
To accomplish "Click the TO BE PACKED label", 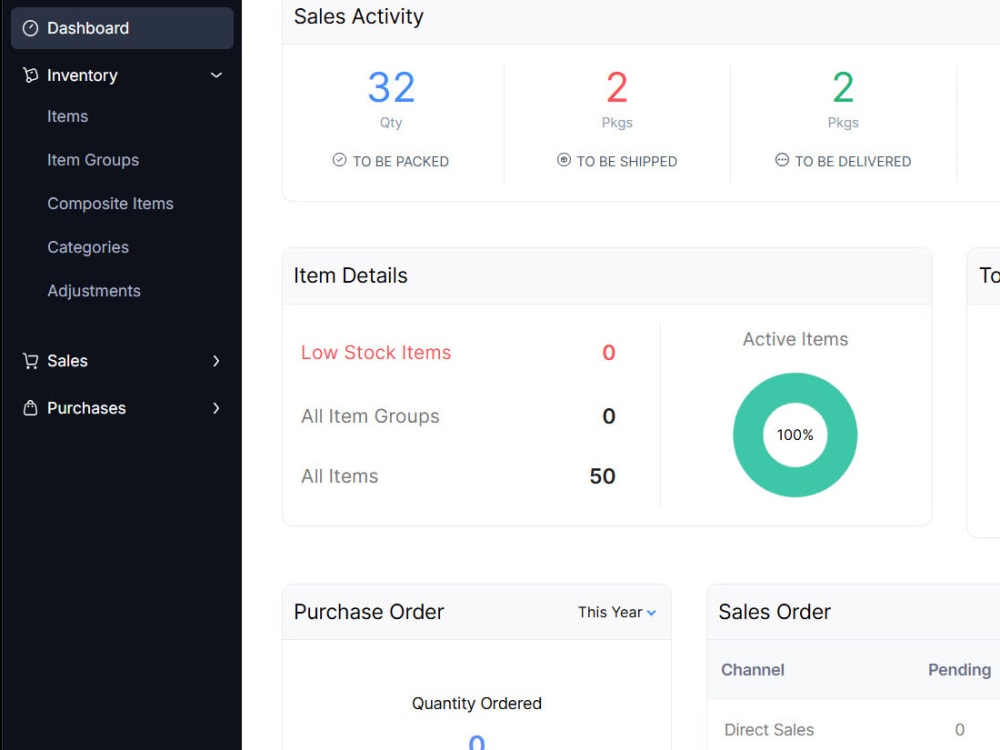I will [x=401, y=162].
